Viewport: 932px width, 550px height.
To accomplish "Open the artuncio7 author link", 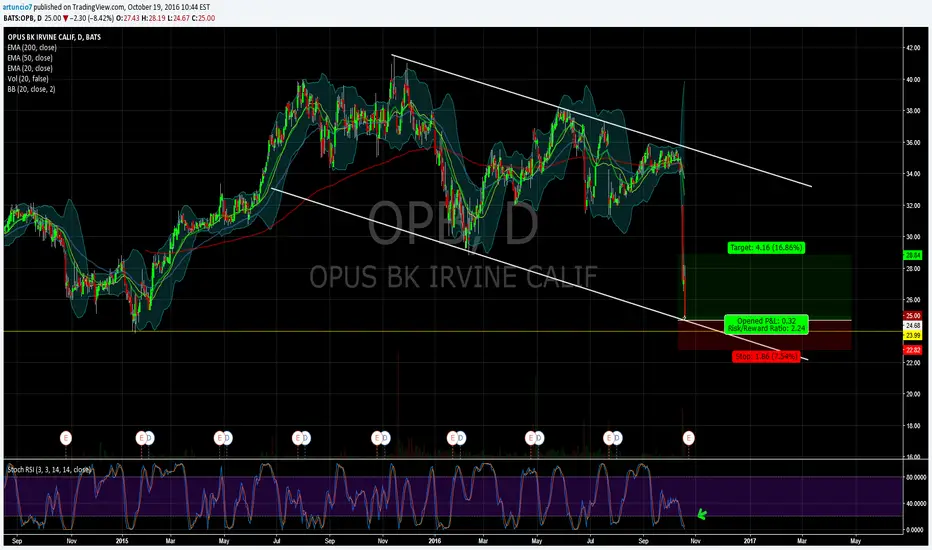I will [x=17, y=7].
